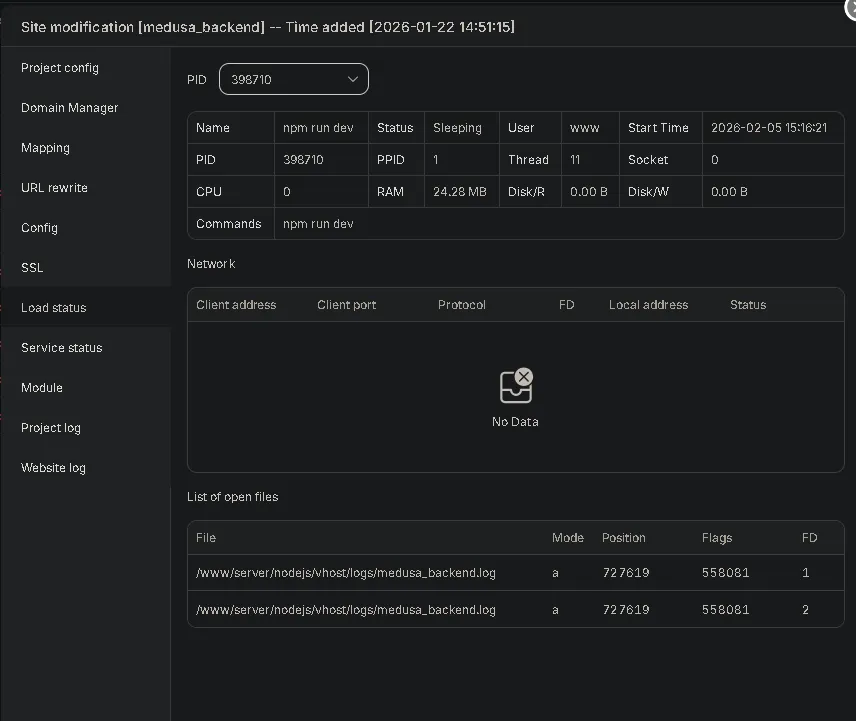The width and height of the screenshot is (856, 721).
Task: Show the Project log
Action: pos(51,428)
